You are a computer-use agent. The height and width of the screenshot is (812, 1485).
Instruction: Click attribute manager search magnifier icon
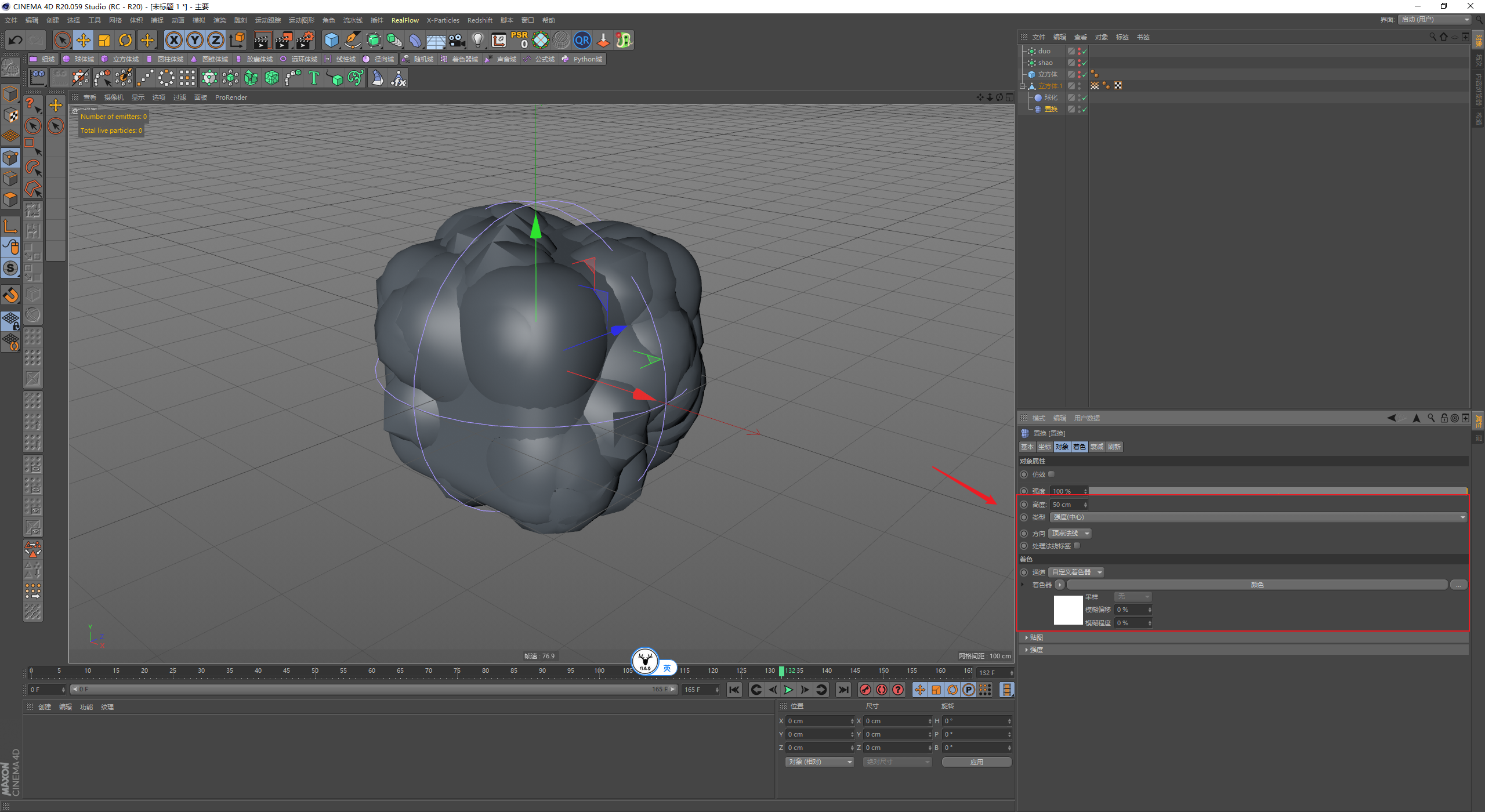coord(1431,418)
